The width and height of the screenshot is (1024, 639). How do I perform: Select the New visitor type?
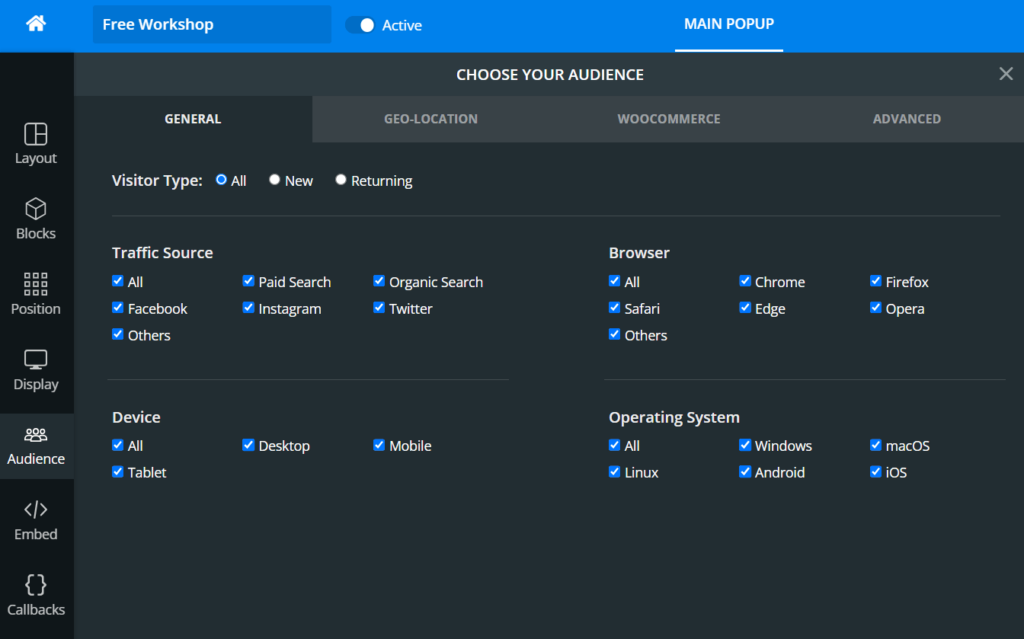(x=274, y=180)
